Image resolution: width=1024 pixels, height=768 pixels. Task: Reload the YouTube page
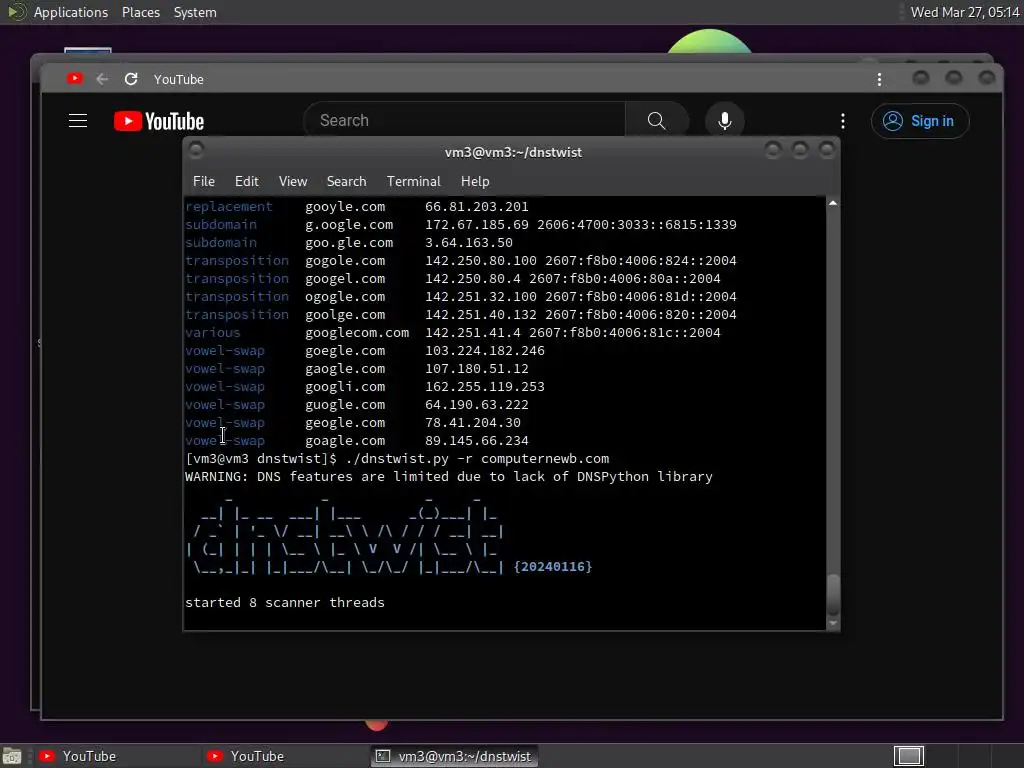click(131, 79)
